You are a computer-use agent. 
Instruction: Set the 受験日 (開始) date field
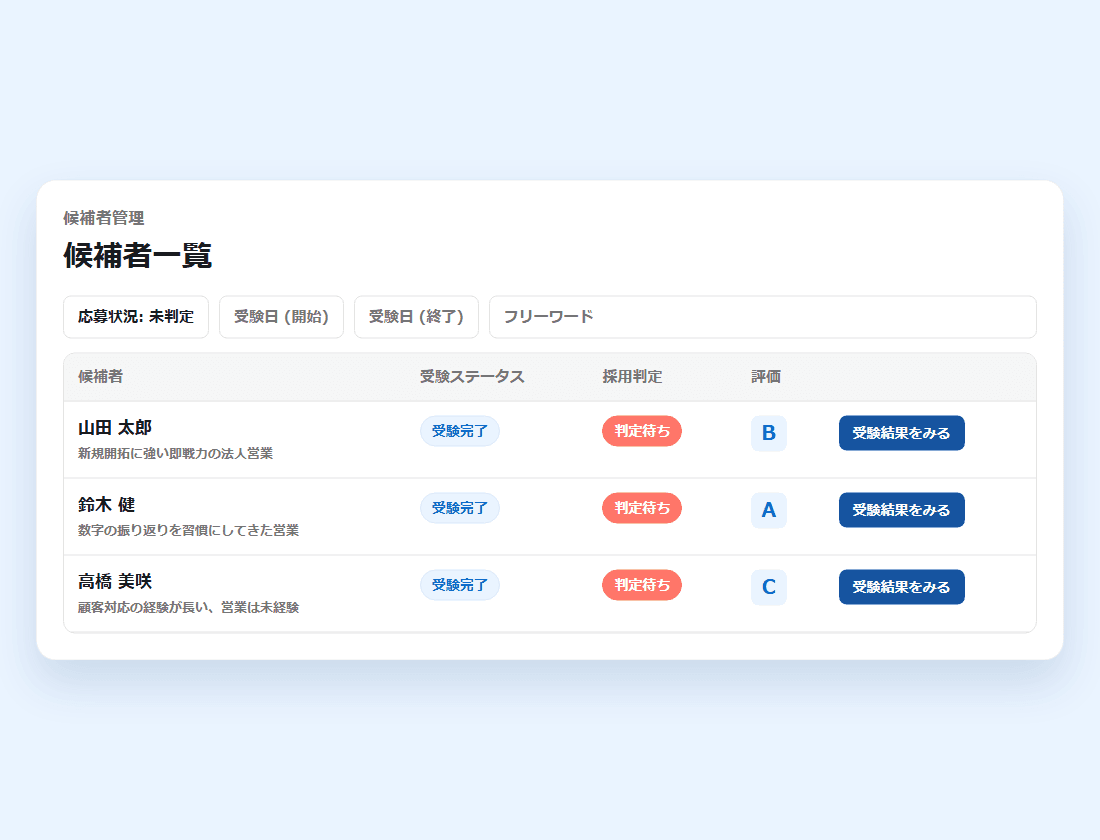click(281, 316)
